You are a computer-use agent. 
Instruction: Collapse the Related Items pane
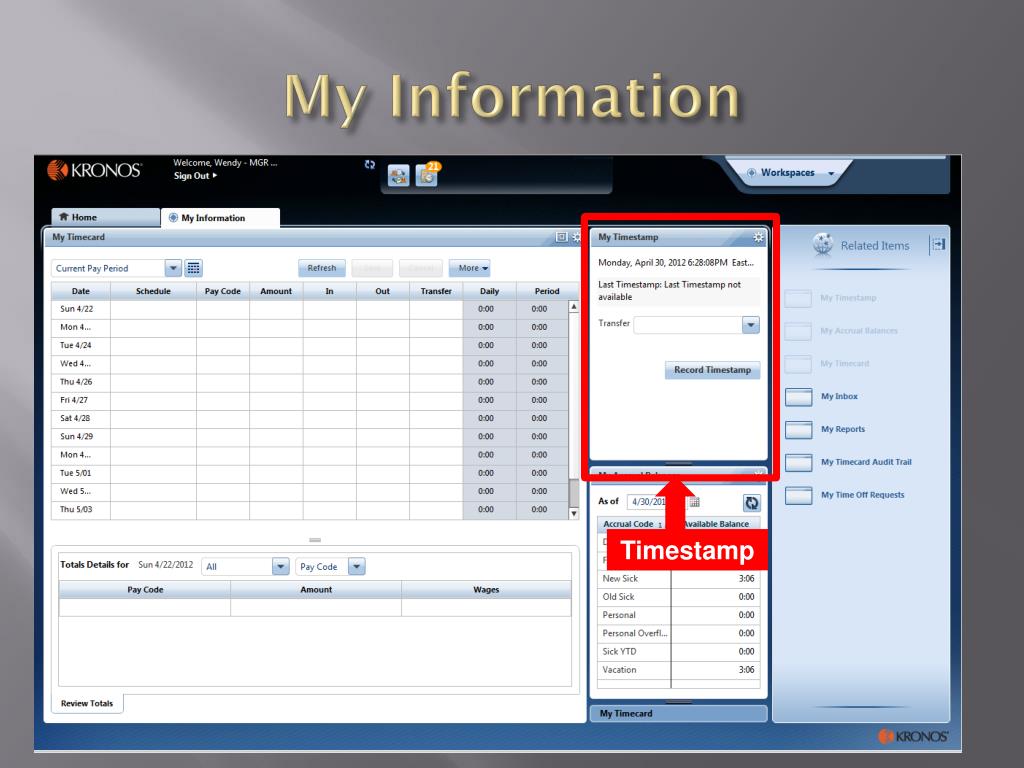(x=938, y=244)
